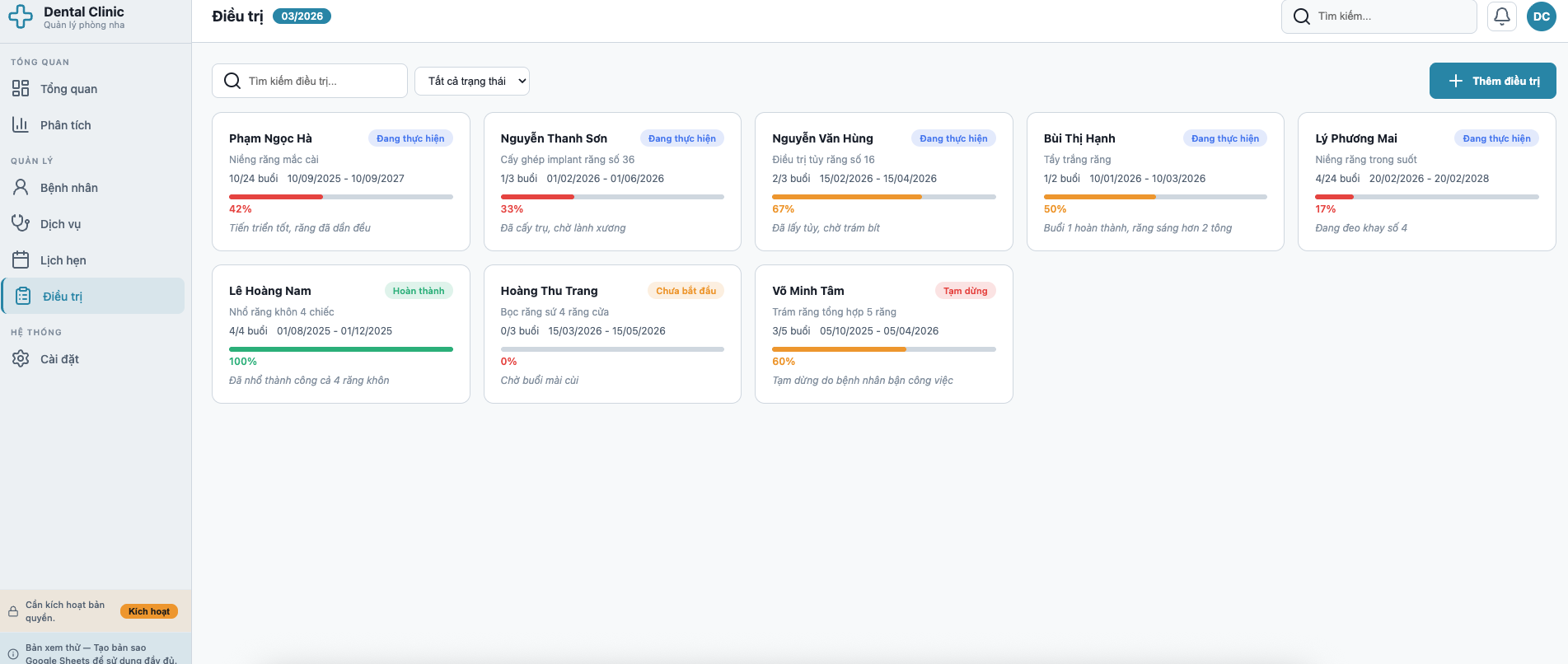Click Phạm Ngọc Hà's 42% progress bar
Screen dimensions: 1568x664
pos(341,197)
